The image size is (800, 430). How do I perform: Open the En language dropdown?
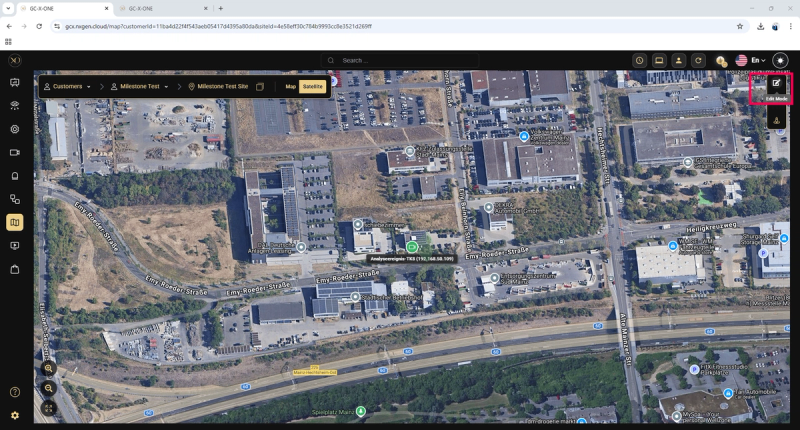758,60
